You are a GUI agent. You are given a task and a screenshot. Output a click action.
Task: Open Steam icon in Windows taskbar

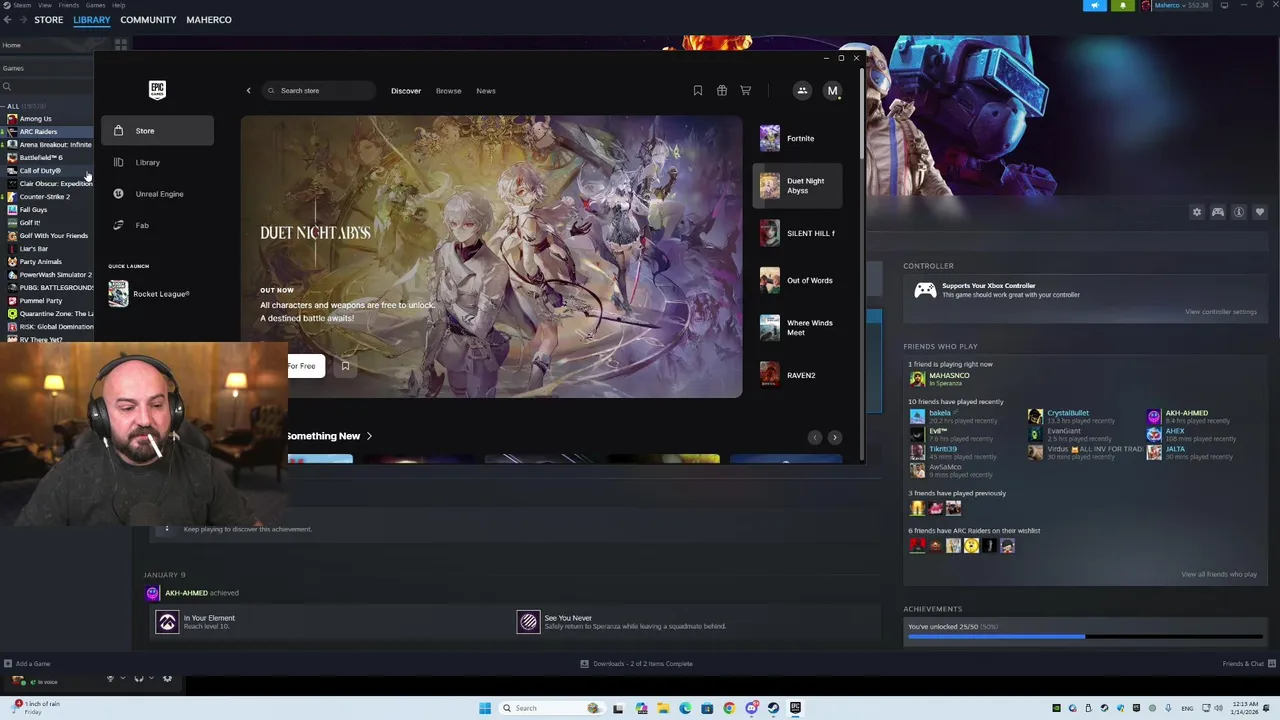tap(773, 708)
